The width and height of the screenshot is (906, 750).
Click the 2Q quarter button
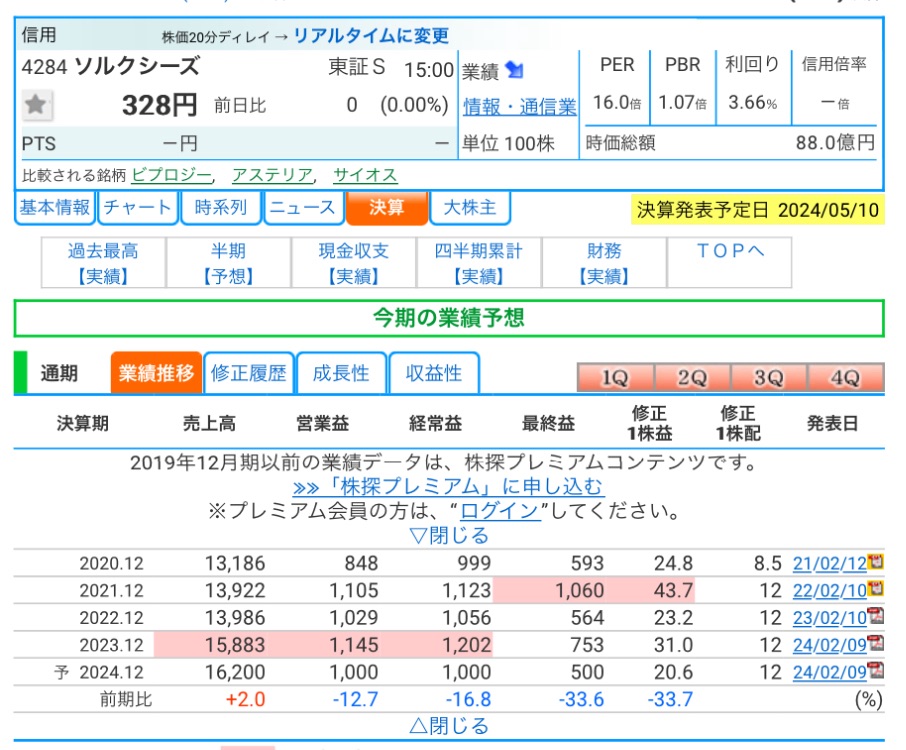click(692, 378)
